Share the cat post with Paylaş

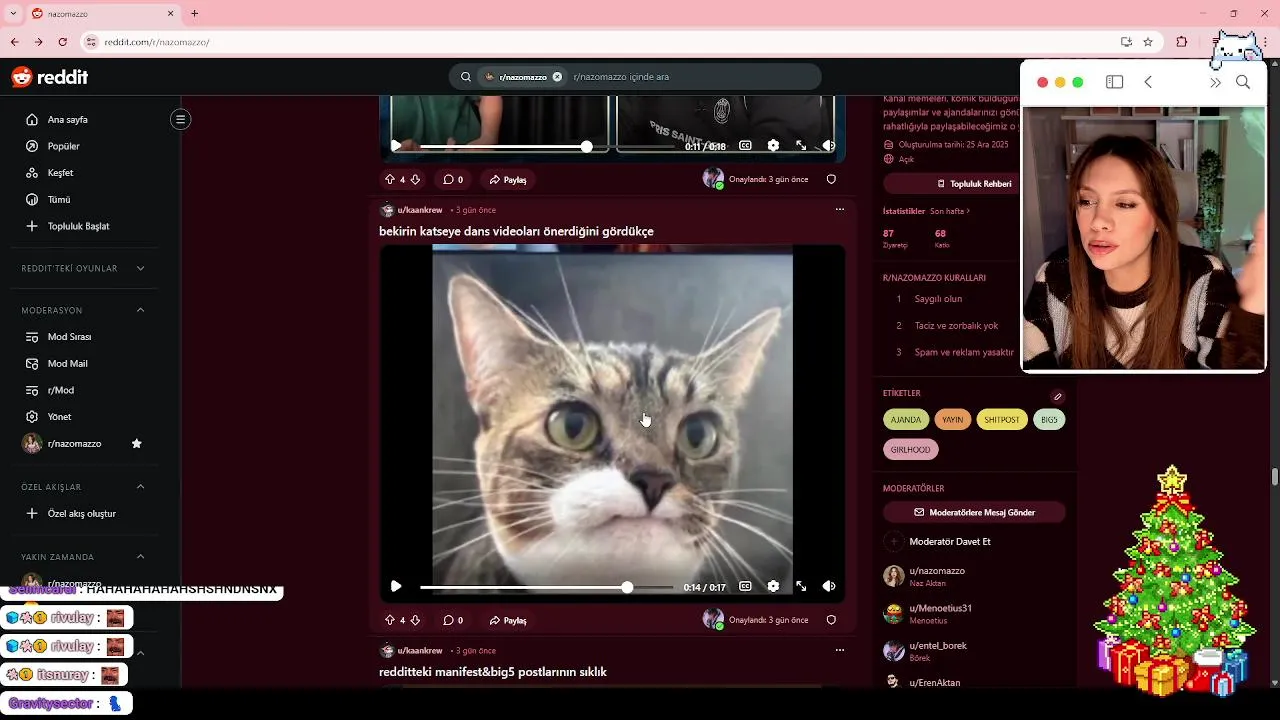tap(508, 620)
